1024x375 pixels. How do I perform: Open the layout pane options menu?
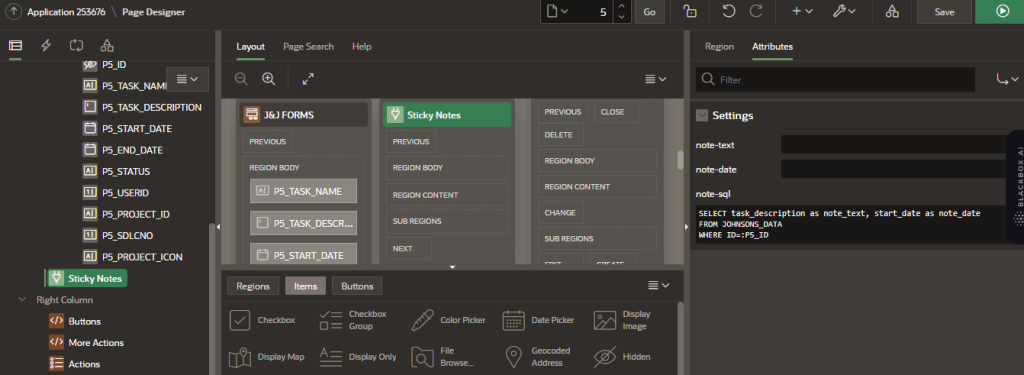click(x=656, y=79)
